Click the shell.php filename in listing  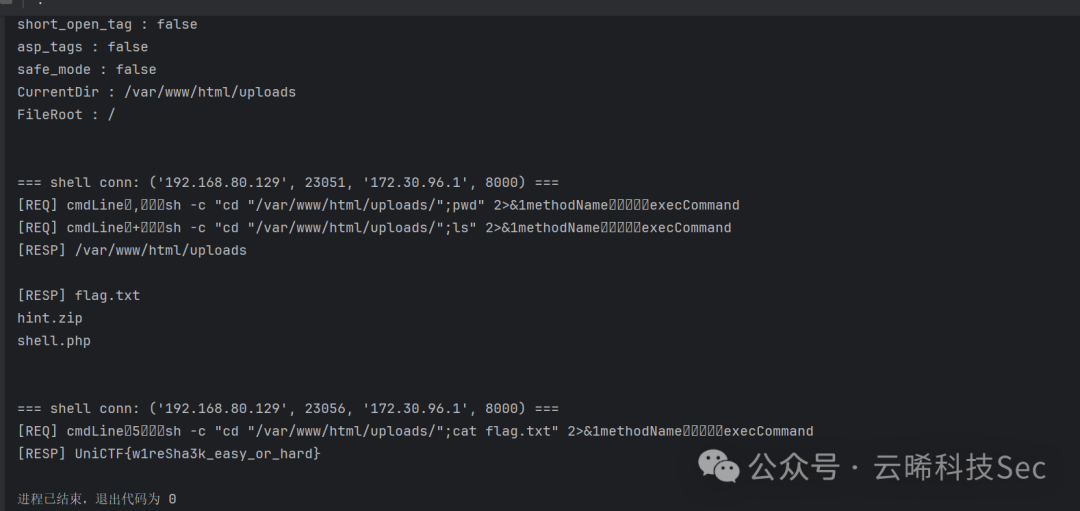coord(54,341)
